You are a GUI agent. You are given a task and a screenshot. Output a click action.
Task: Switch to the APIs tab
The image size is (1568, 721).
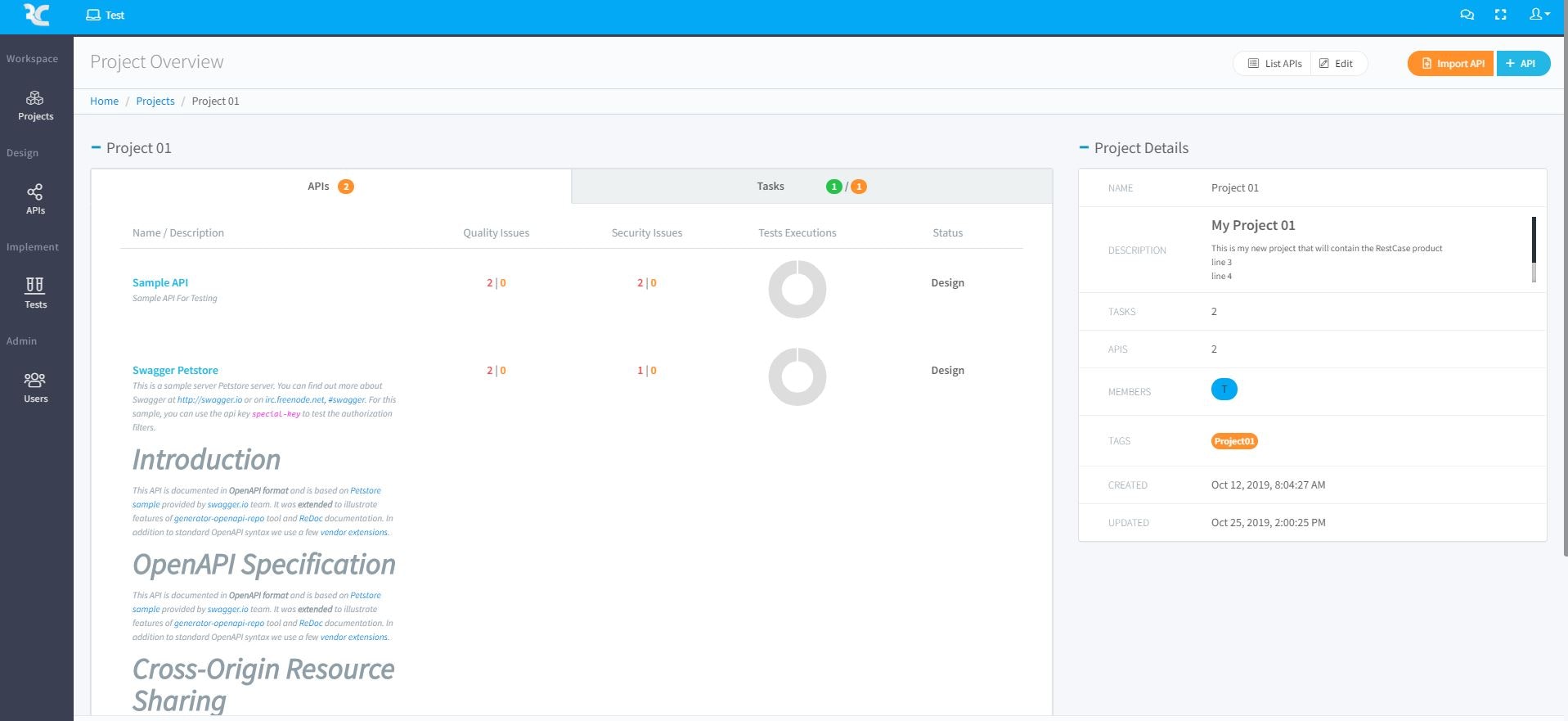tap(330, 186)
